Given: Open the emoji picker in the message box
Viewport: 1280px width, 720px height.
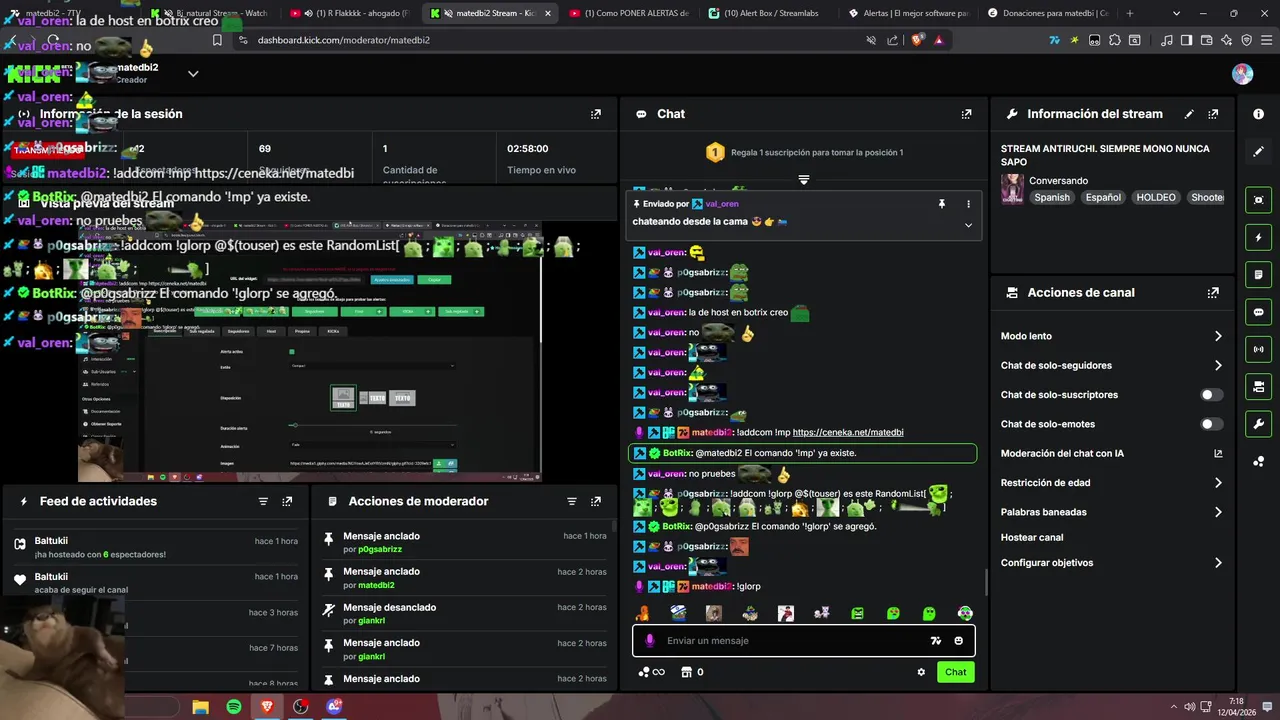Looking at the screenshot, I should (x=958, y=641).
